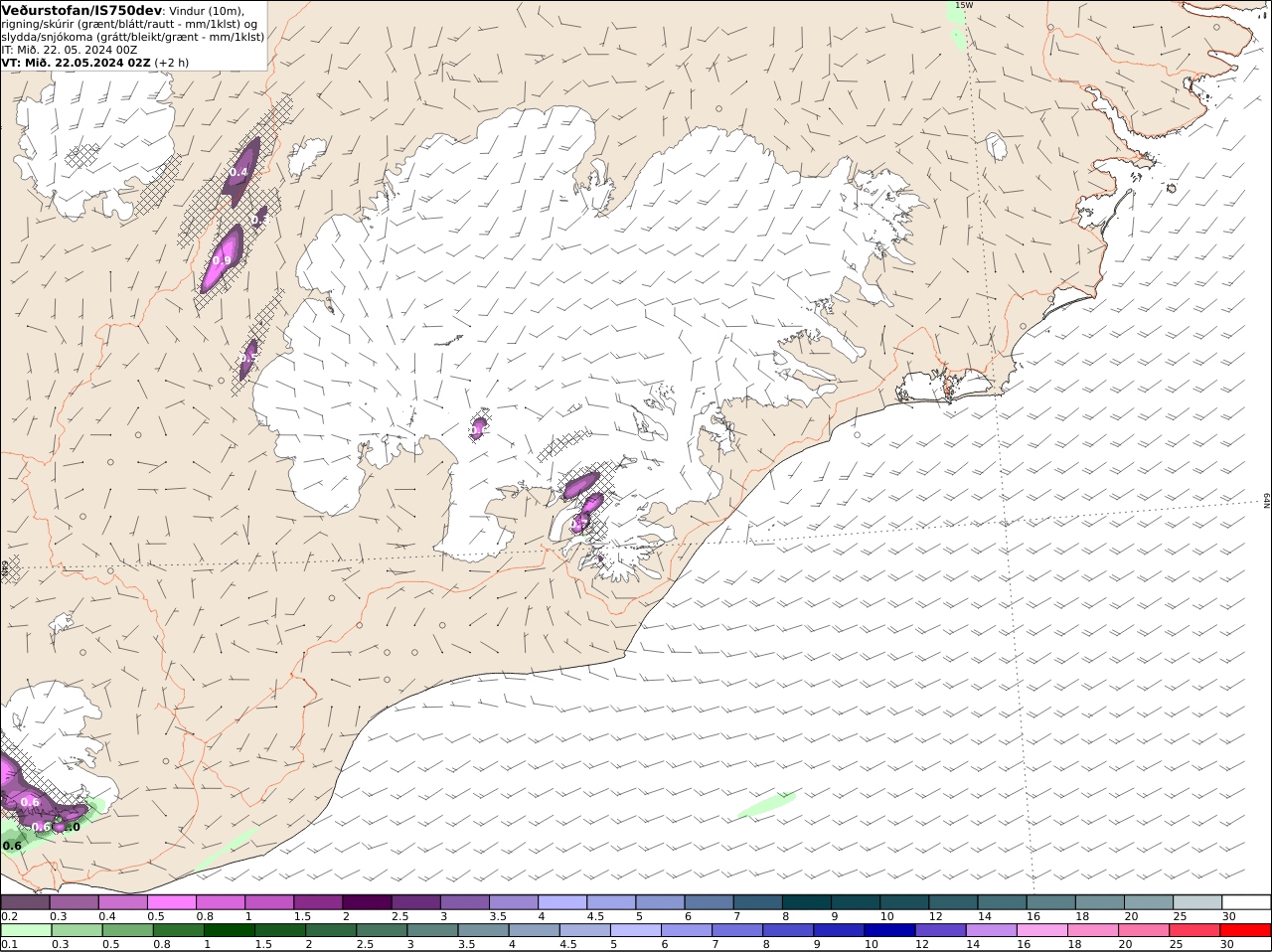The width and height of the screenshot is (1272, 952).
Task: Pick top-row swatch between 3 and 3.5
Action: pos(465,902)
